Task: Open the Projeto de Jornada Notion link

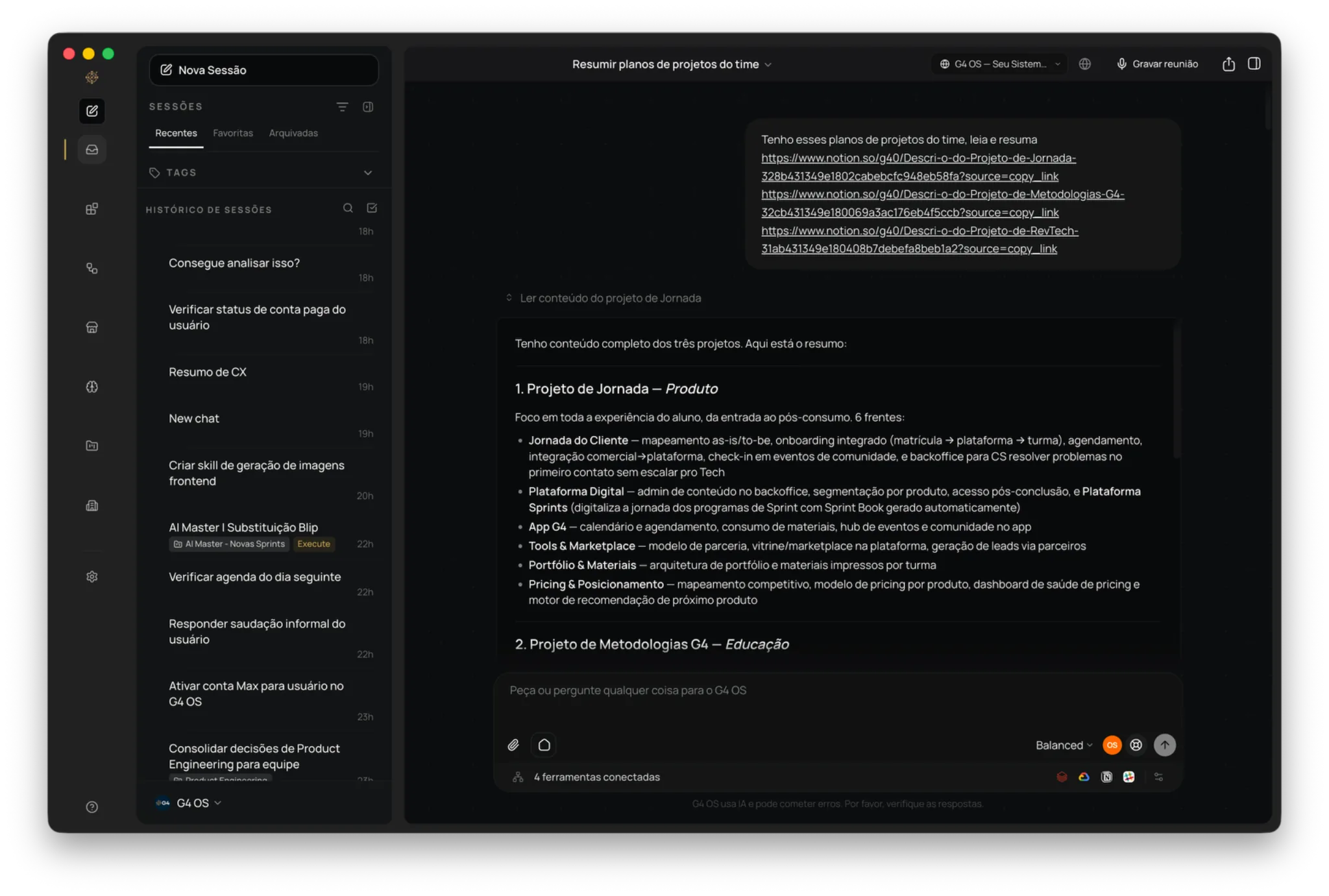Action: [918, 167]
